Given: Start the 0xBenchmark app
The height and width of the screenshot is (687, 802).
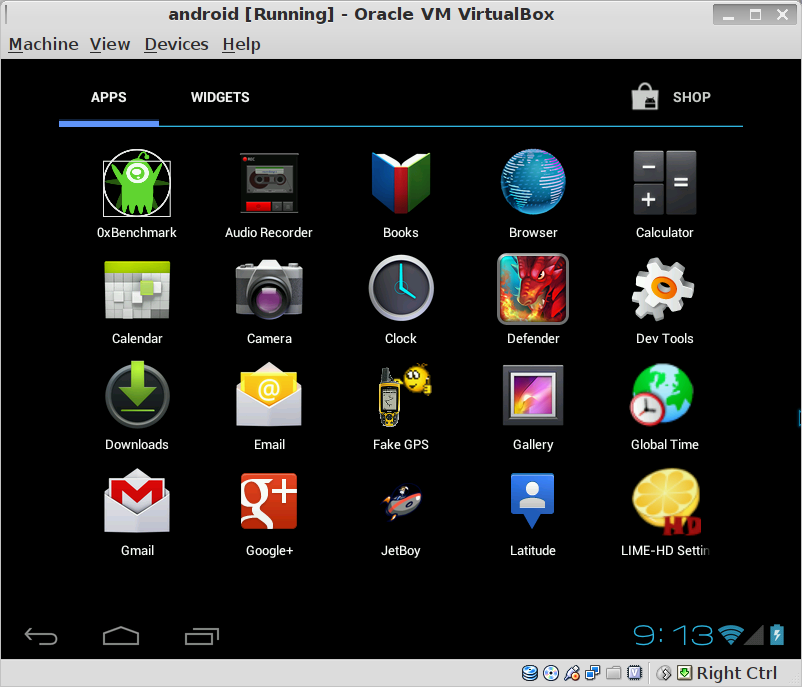Looking at the screenshot, I should pos(137,183).
